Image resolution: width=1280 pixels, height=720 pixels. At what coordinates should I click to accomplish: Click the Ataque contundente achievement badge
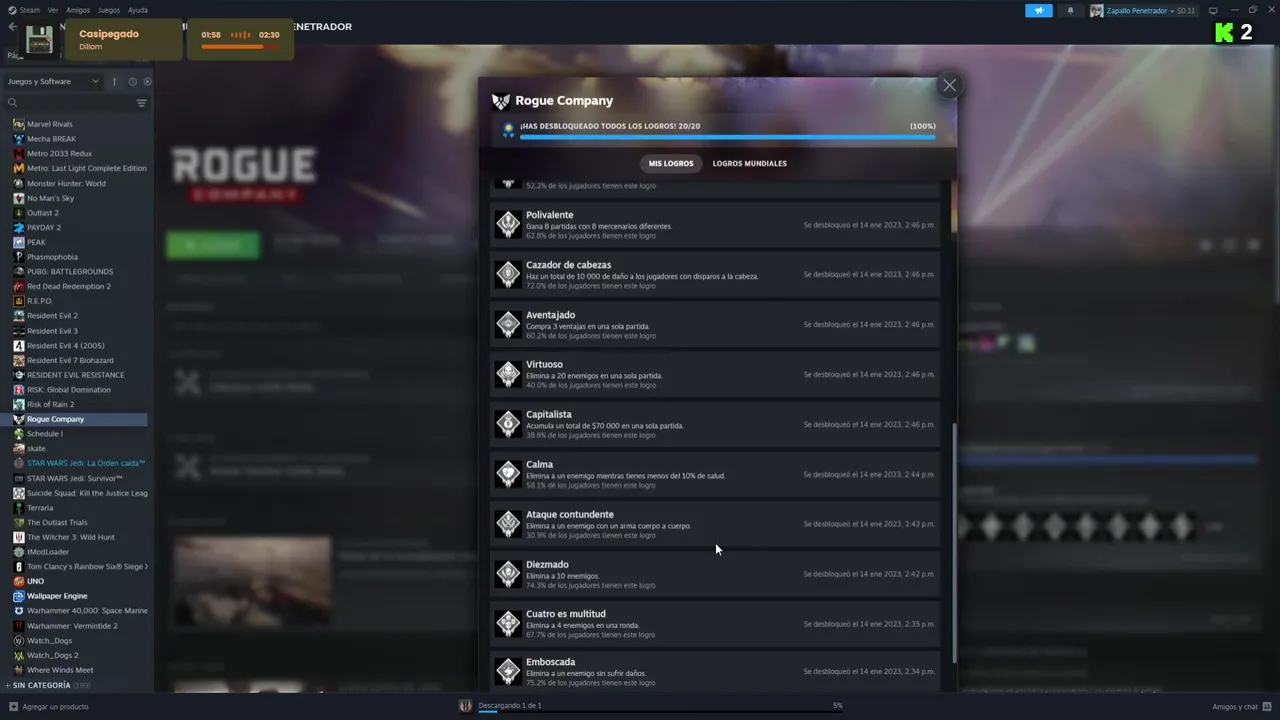[508, 524]
